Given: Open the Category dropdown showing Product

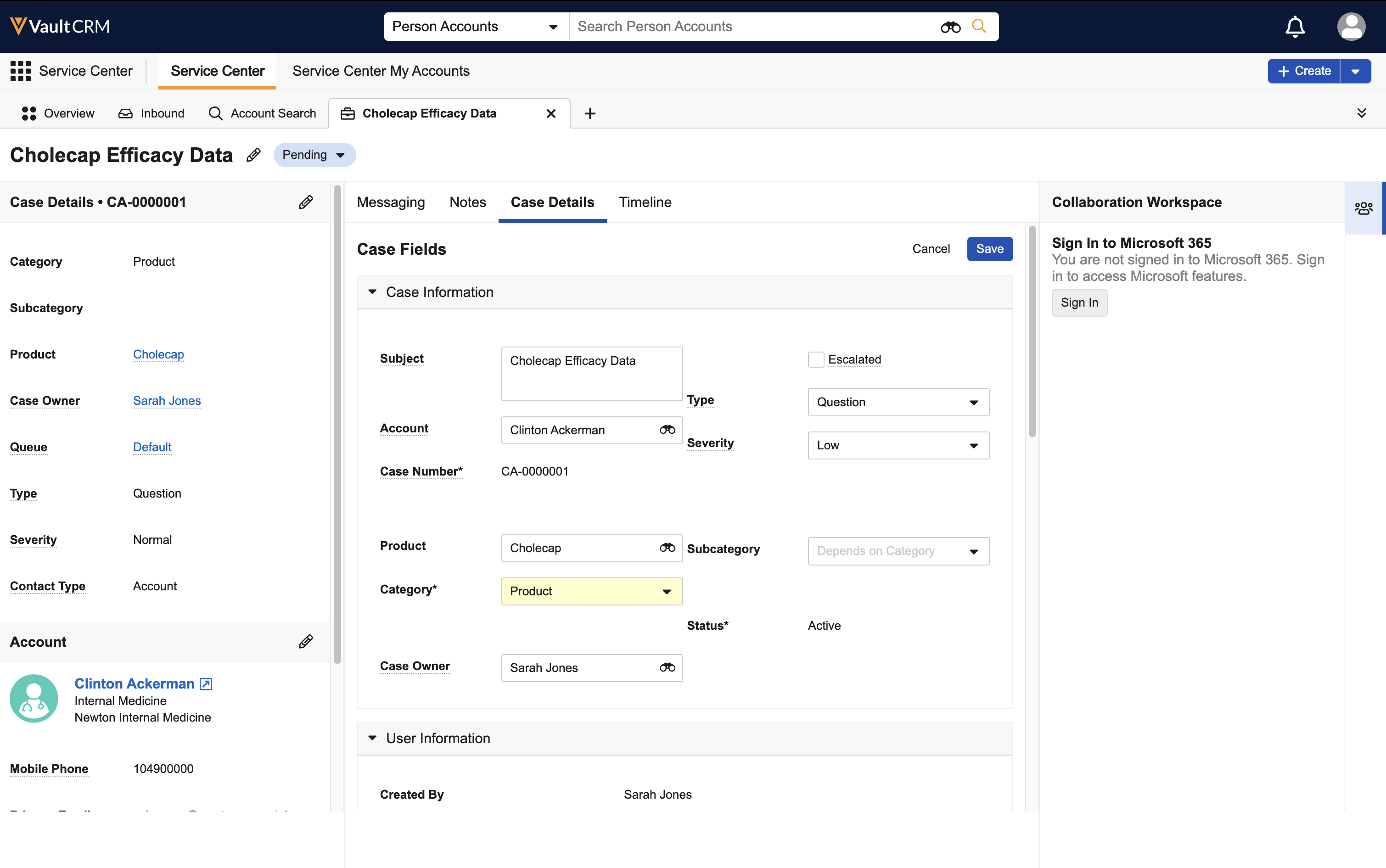Looking at the screenshot, I should point(591,591).
